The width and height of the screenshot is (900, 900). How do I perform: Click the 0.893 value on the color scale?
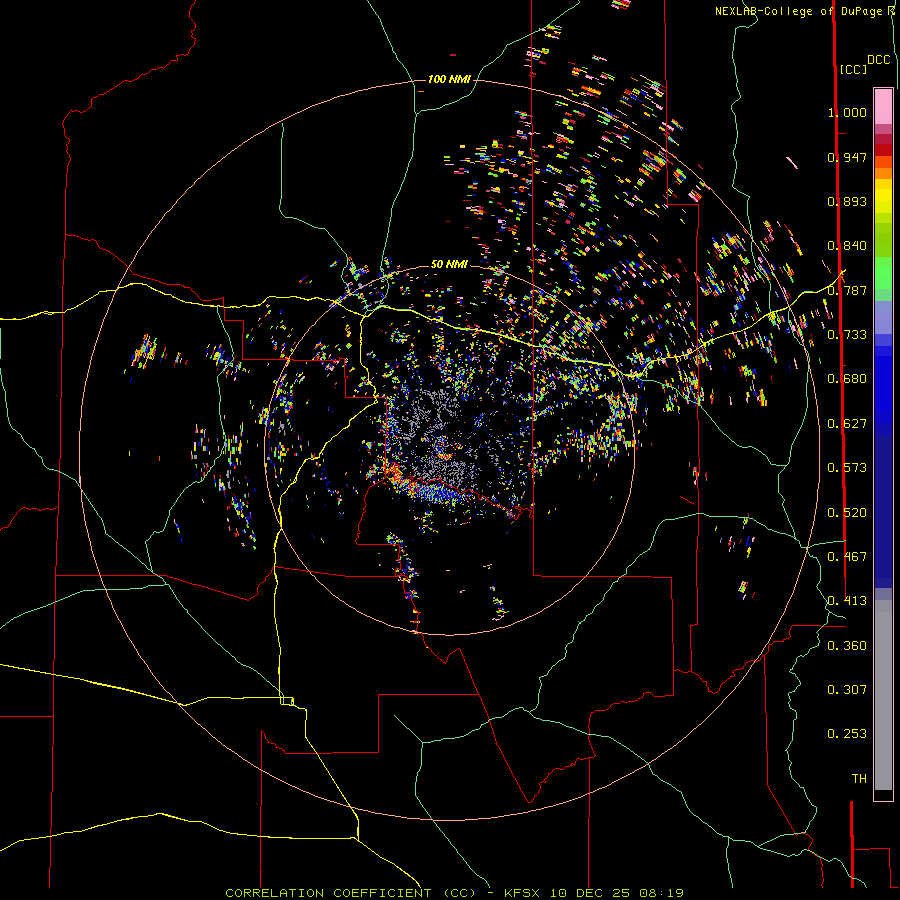[x=847, y=201]
